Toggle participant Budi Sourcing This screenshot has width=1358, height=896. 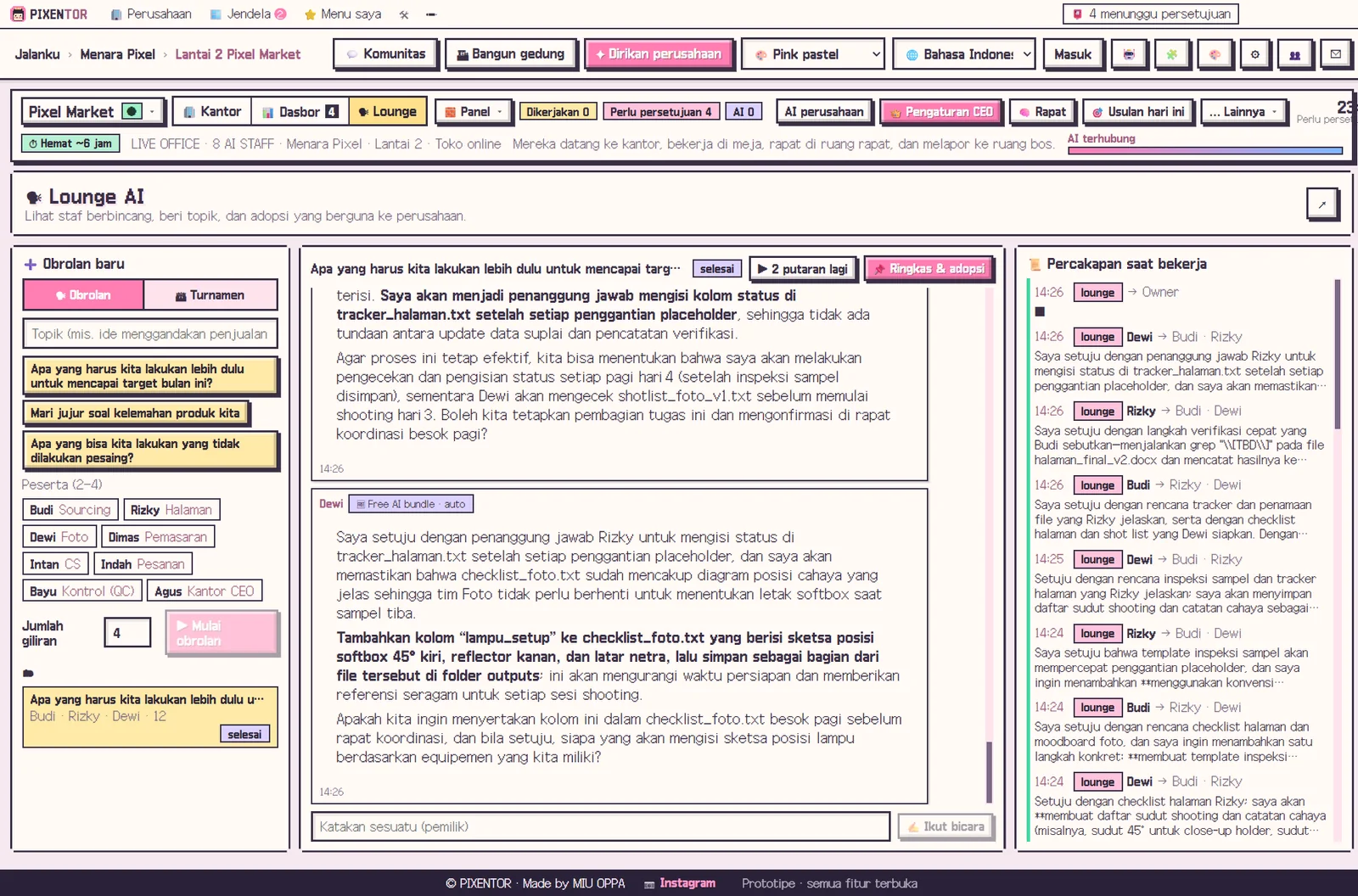(70, 510)
